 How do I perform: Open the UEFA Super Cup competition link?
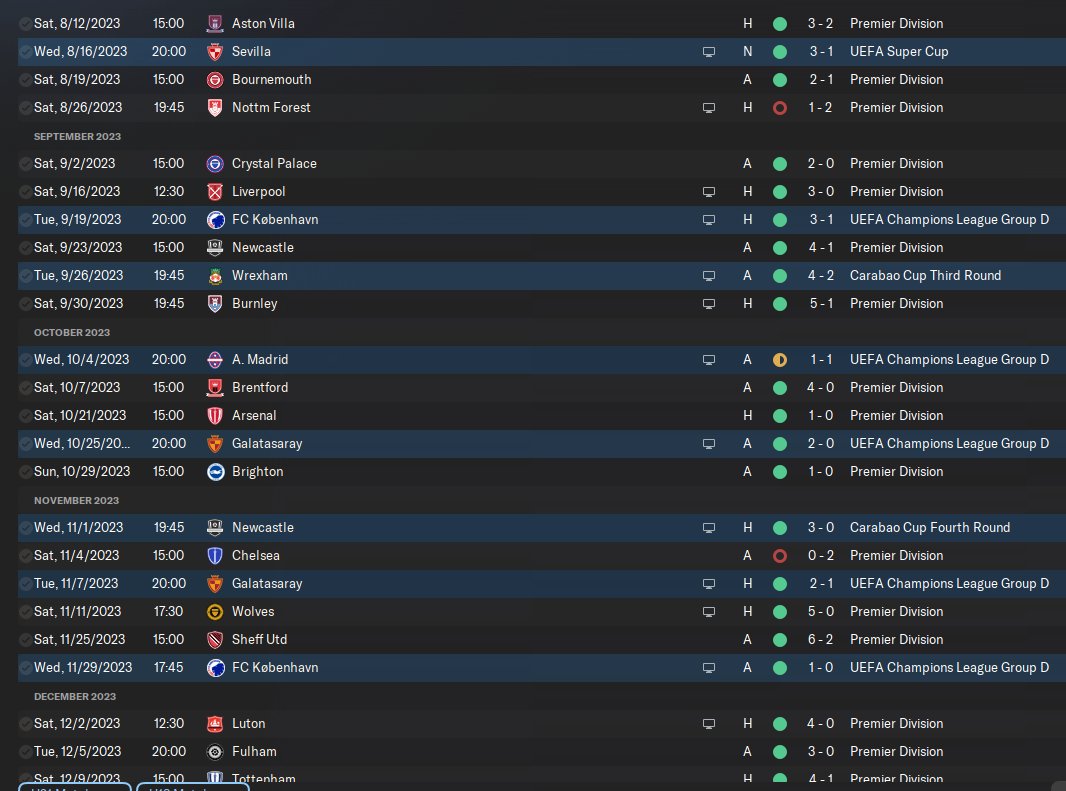pyautogui.click(x=899, y=51)
